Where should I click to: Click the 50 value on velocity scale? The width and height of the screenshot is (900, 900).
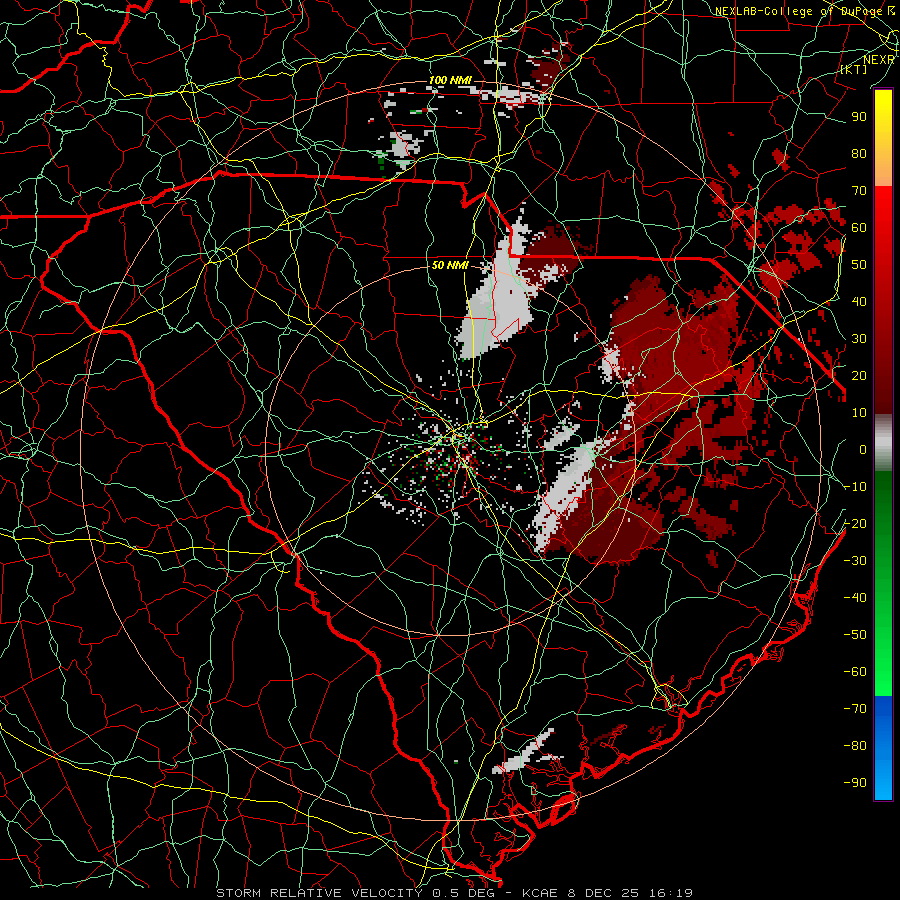pos(859,265)
